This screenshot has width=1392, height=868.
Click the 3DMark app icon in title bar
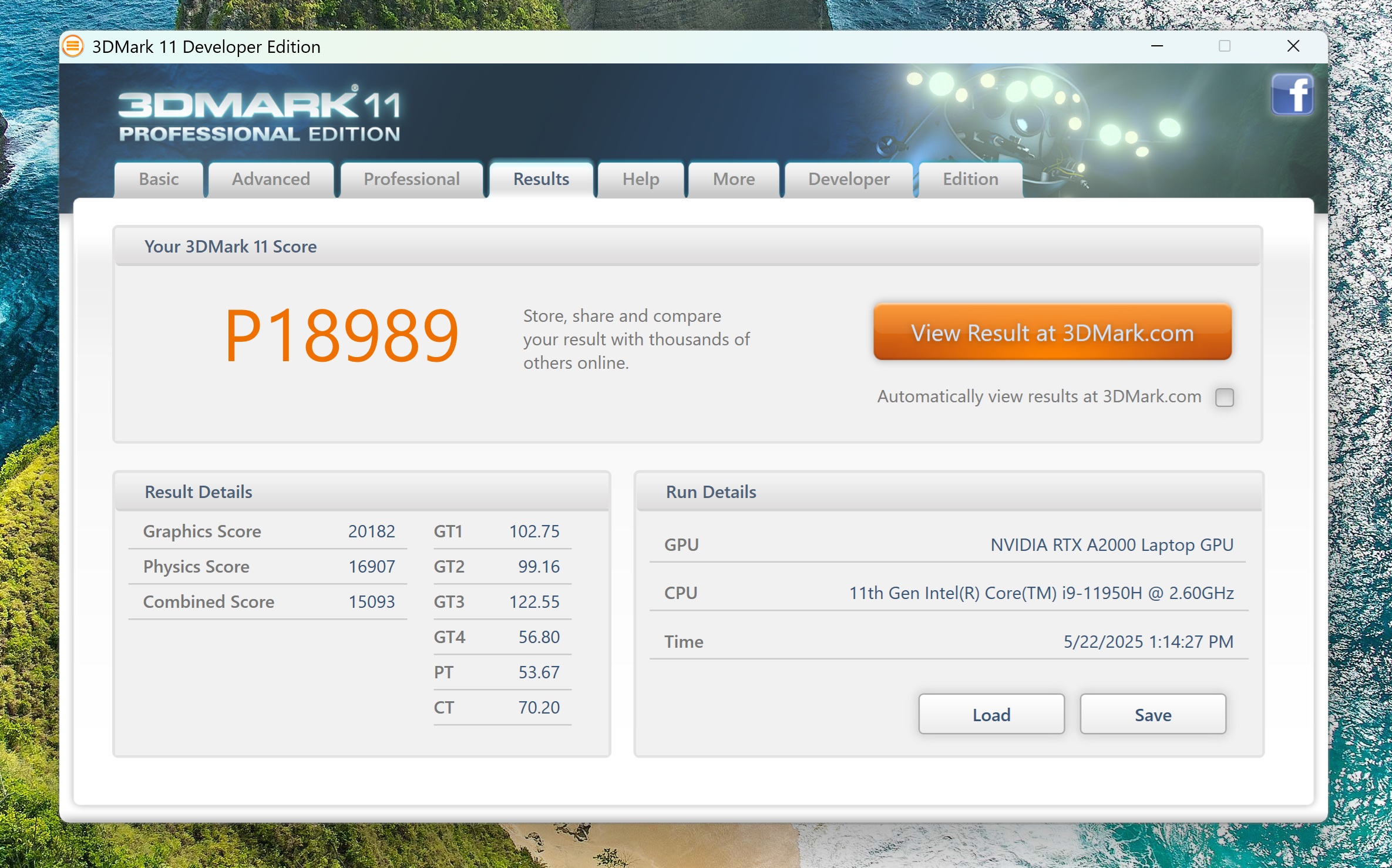[73, 46]
